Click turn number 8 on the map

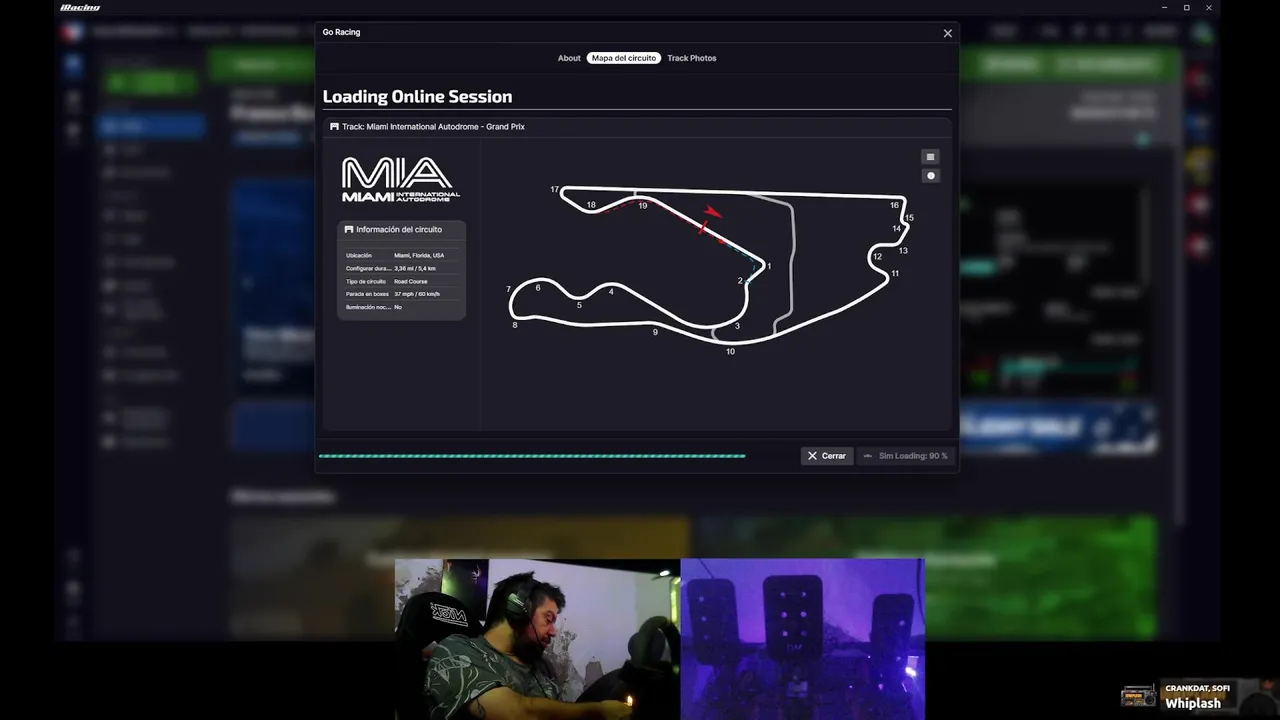point(515,325)
